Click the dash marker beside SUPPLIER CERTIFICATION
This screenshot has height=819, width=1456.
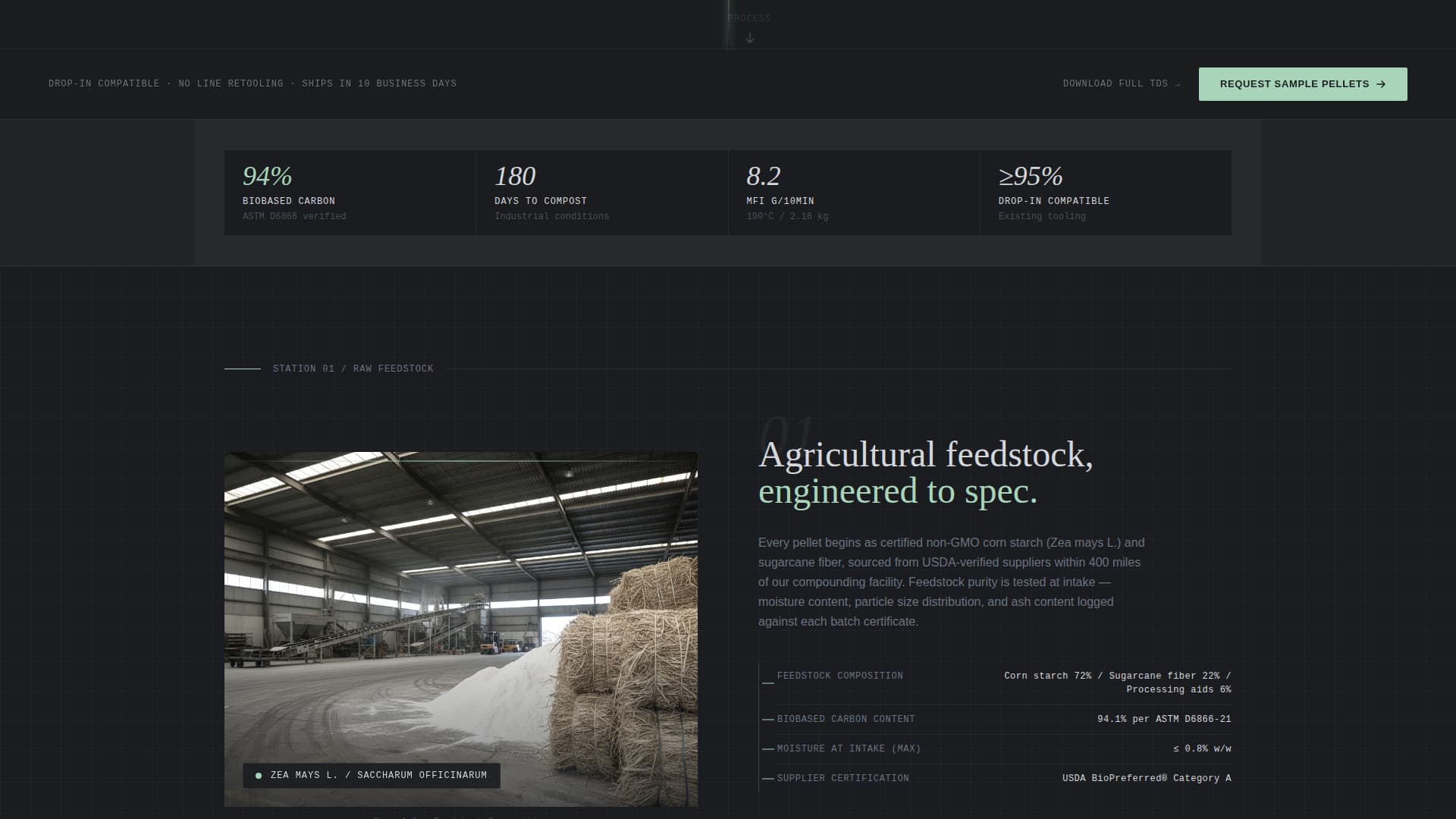coord(767,778)
